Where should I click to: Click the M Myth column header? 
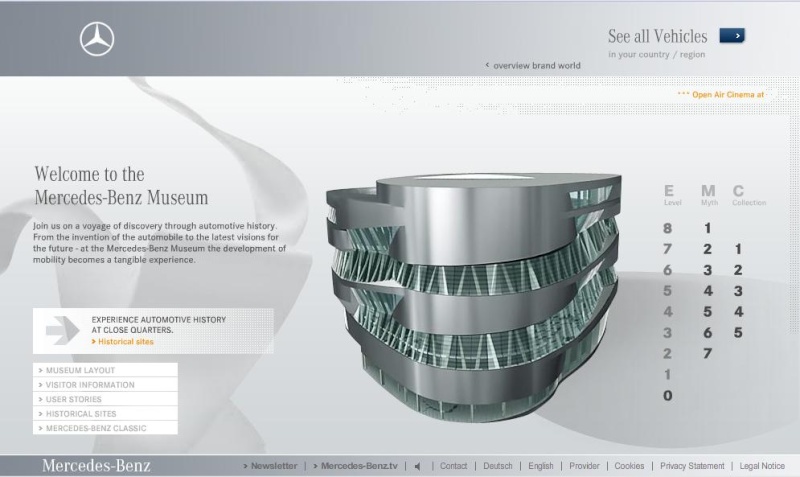tap(709, 195)
